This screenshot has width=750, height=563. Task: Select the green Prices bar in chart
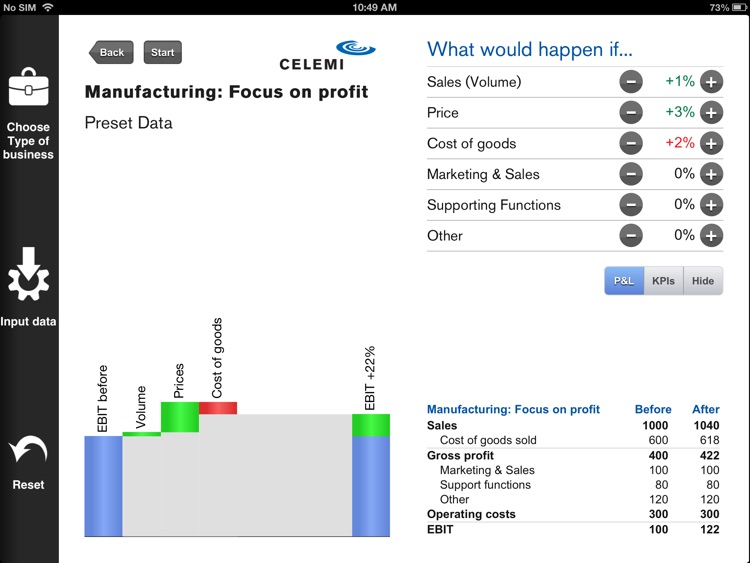click(x=180, y=417)
